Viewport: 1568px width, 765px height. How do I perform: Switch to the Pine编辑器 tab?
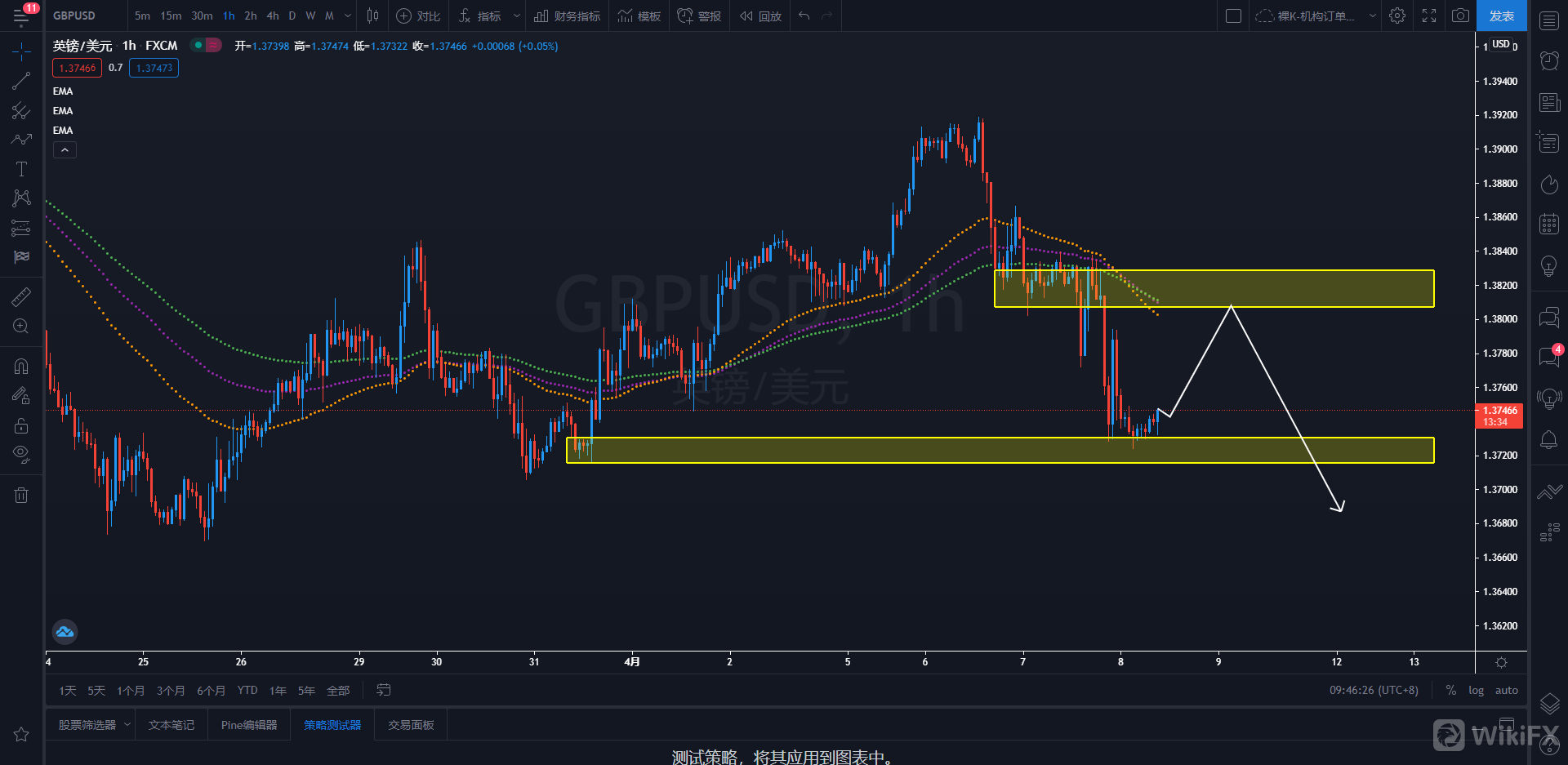(249, 725)
